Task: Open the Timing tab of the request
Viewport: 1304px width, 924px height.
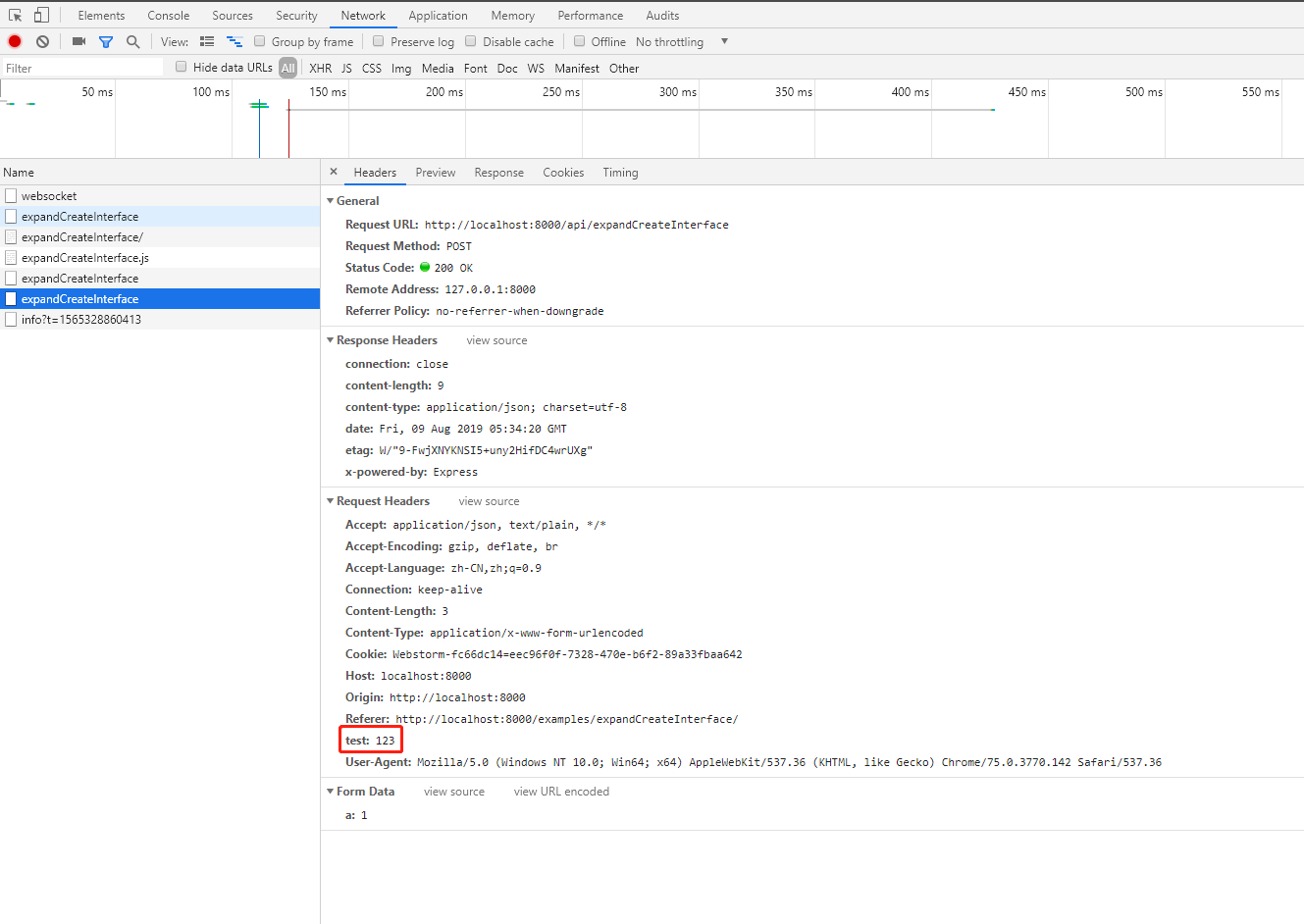Action: (620, 173)
